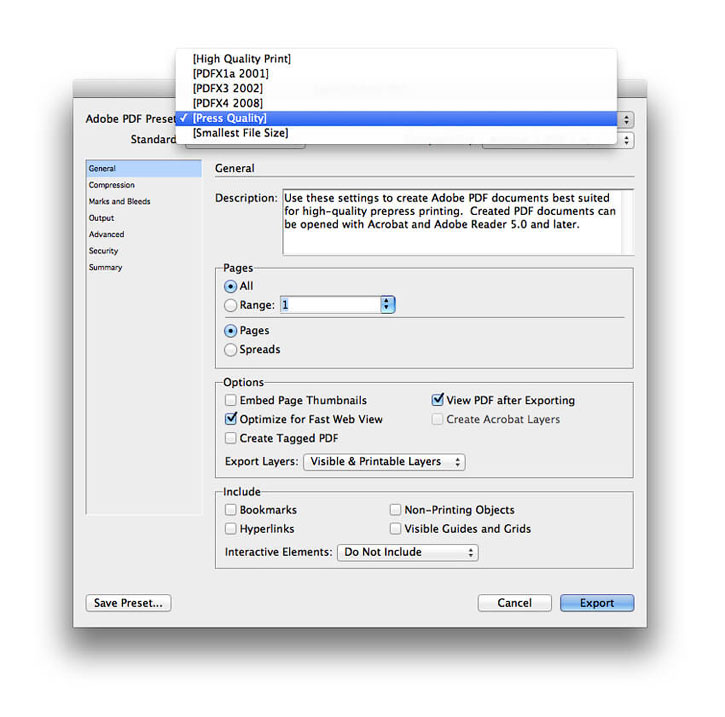This screenshot has width=725, height=717.
Task: Select the All pages radio button
Action: pos(230,287)
